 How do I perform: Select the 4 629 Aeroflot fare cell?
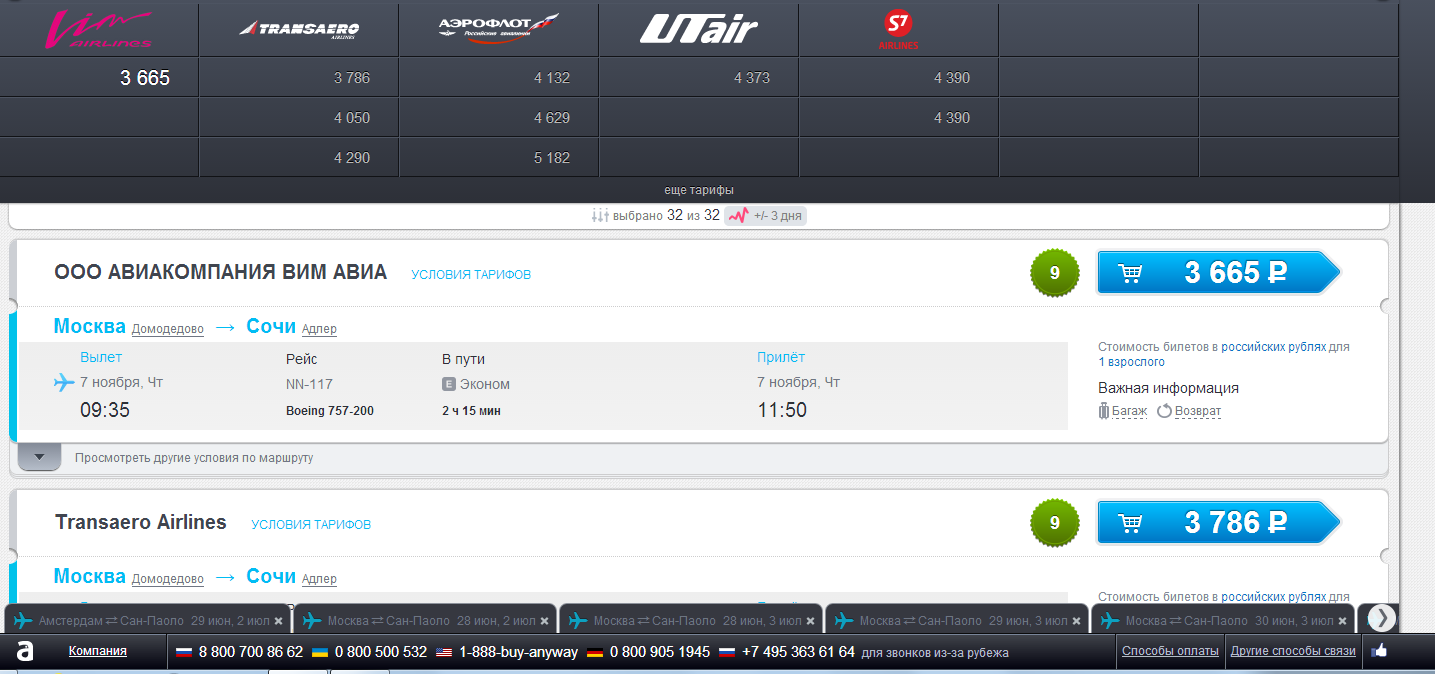click(499, 117)
